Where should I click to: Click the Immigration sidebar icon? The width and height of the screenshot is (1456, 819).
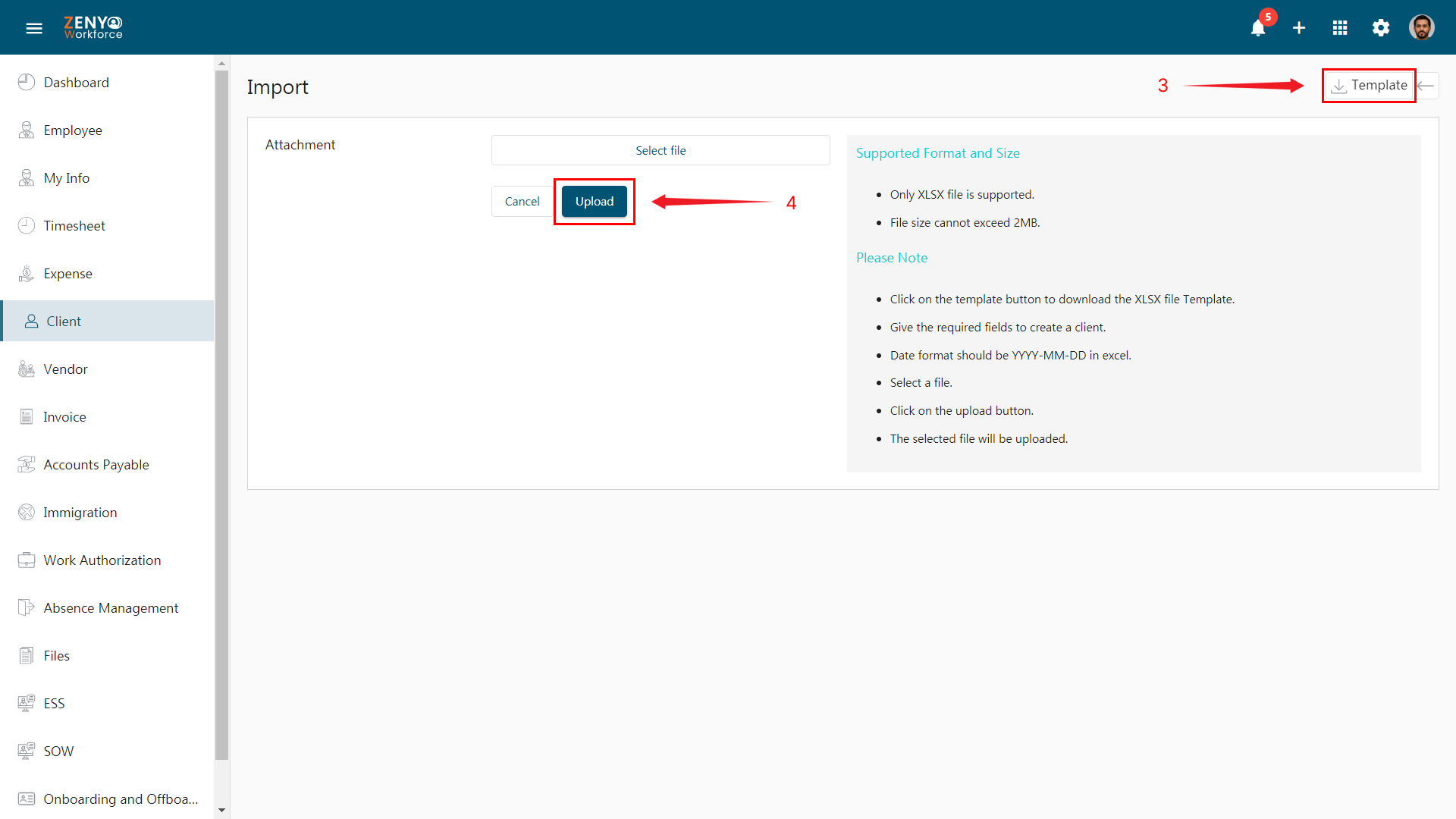(27, 512)
